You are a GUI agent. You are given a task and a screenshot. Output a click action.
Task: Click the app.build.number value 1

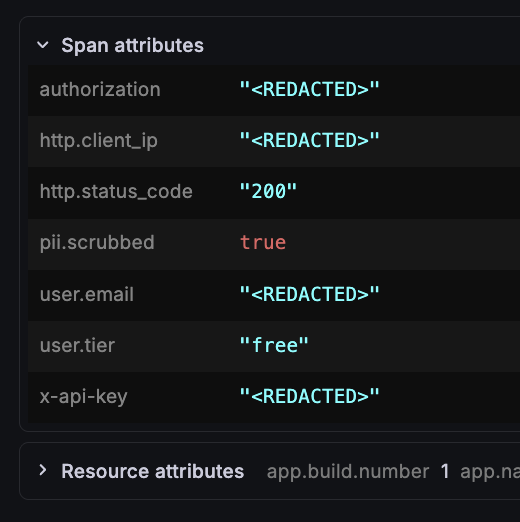coord(445,471)
